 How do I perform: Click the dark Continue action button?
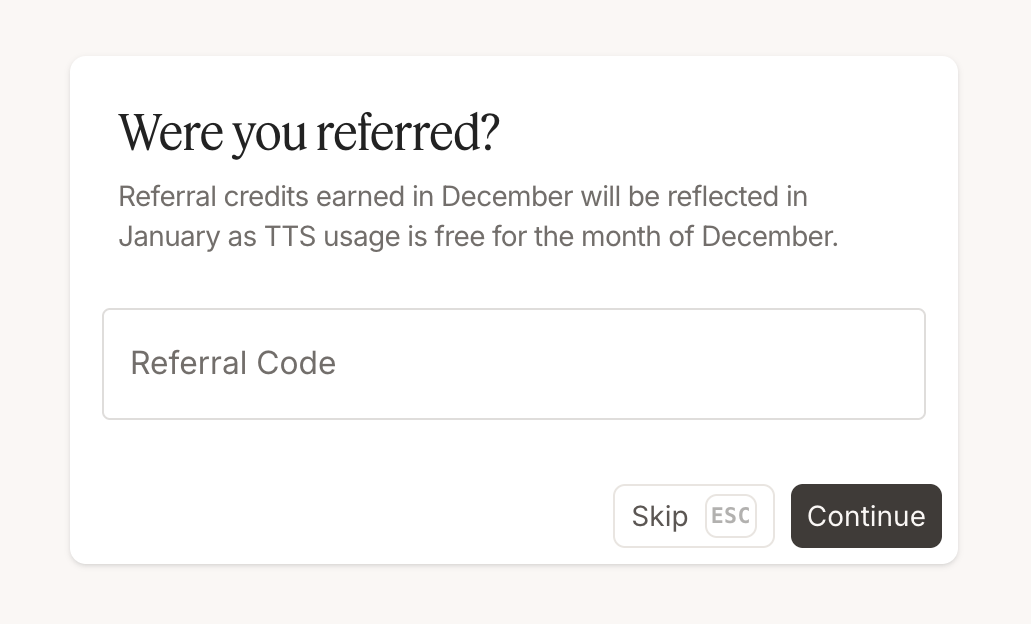coord(866,516)
